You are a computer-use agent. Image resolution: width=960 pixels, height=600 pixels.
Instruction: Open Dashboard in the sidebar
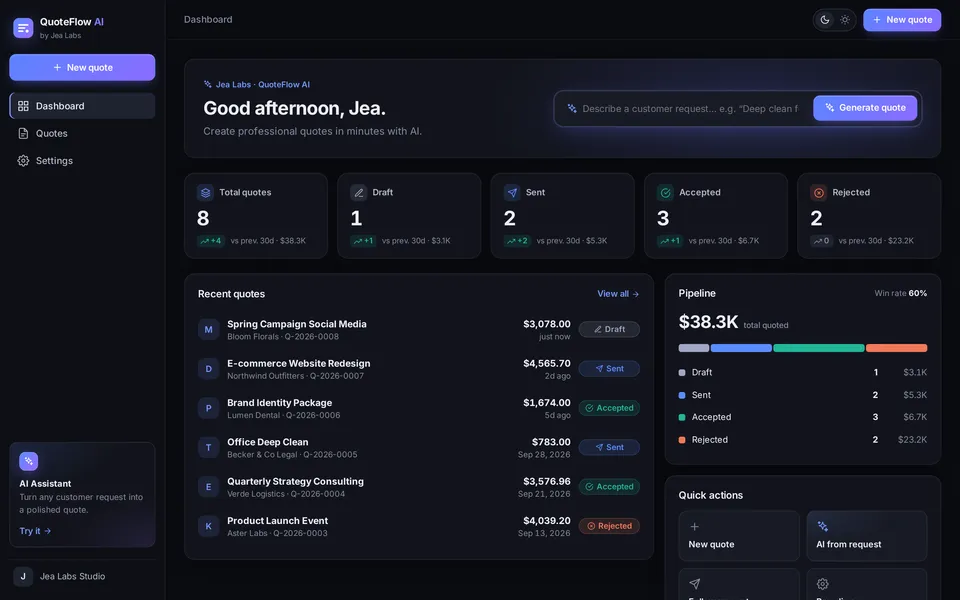82,106
